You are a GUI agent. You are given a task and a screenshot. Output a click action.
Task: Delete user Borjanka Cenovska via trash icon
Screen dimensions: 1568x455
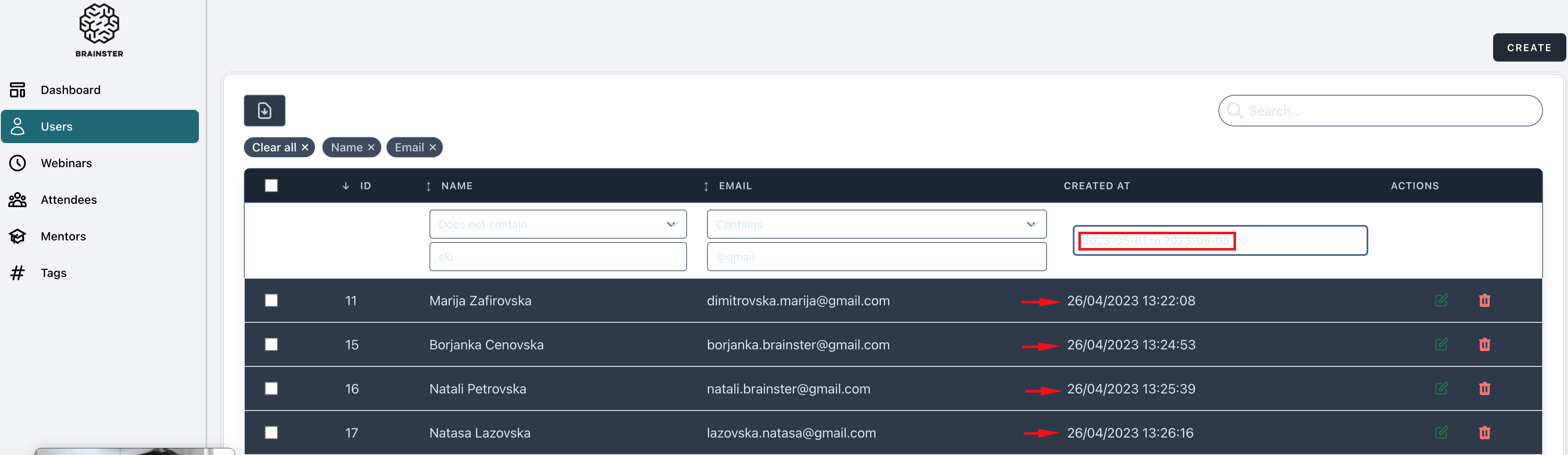click(x=1484, y=344)
